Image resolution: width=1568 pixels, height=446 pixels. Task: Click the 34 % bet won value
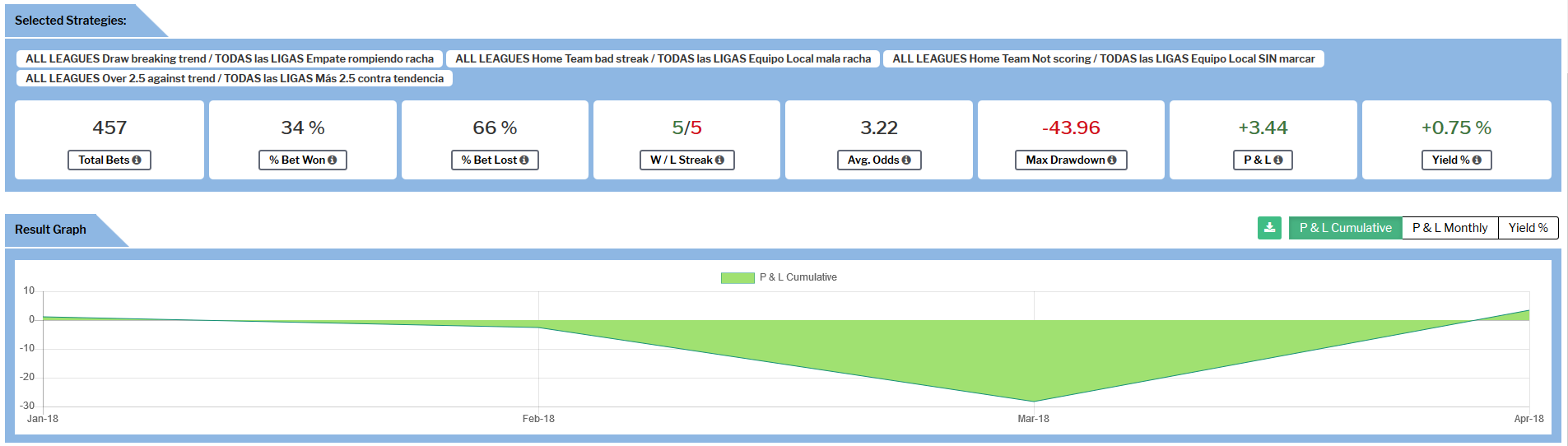tap(303, 128)
